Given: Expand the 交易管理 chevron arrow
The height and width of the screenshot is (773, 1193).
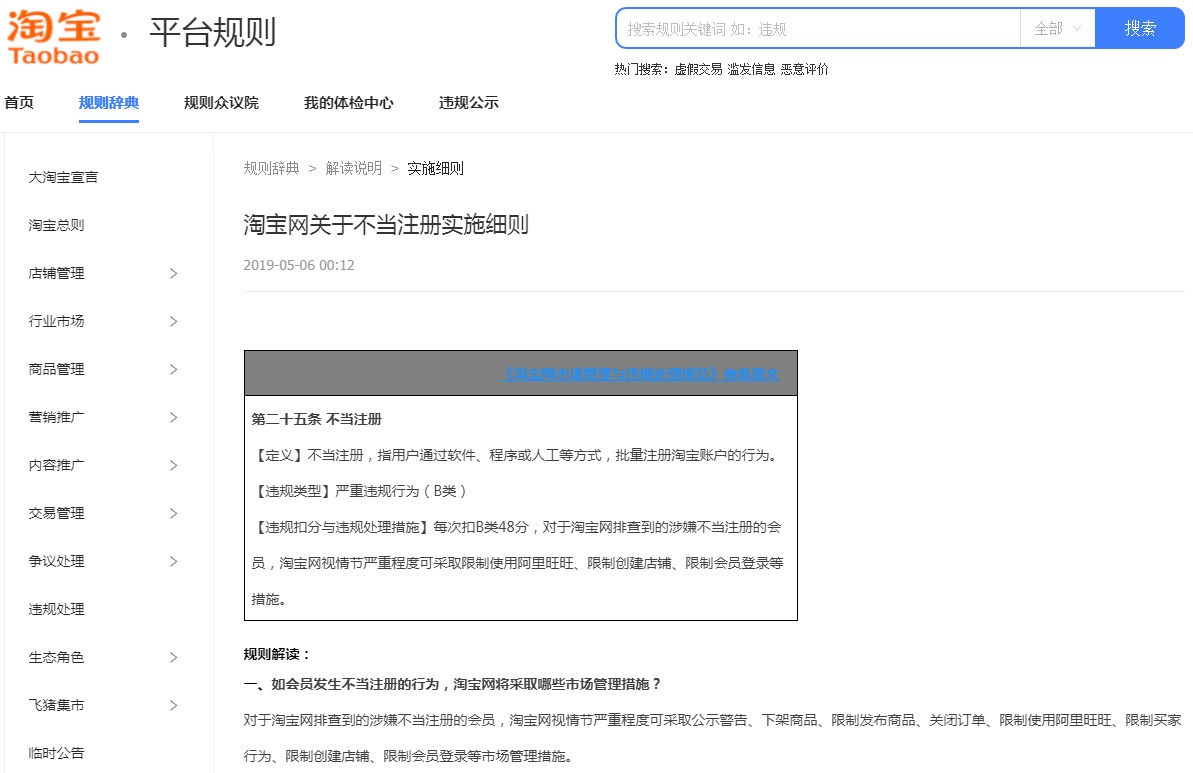Looking at the screenshot, I should [x=173, y=513].
